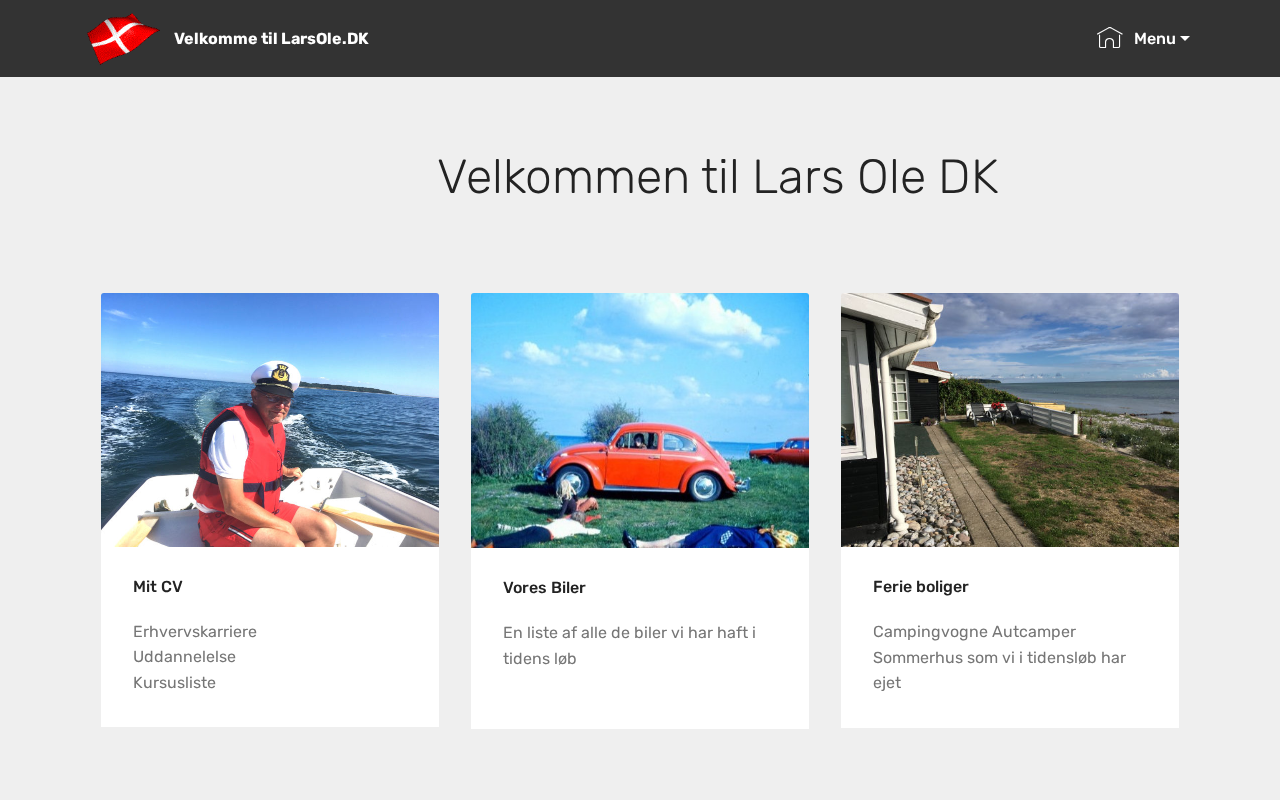The height and width of the screenshot is (800, 1280).
Task: Click Velkommen til Lars Ole DK heading
Action: pyautogui.click(x=718, y=177)
